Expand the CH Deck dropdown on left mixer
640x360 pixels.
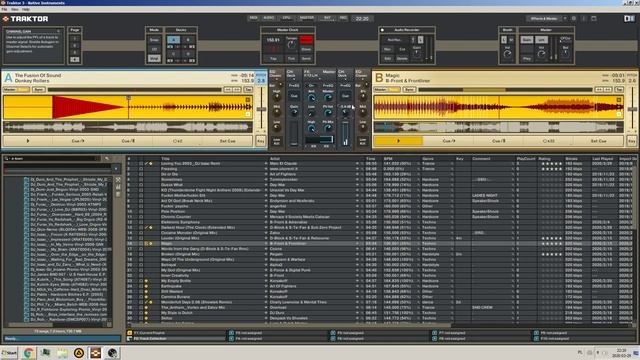point(294,80)
